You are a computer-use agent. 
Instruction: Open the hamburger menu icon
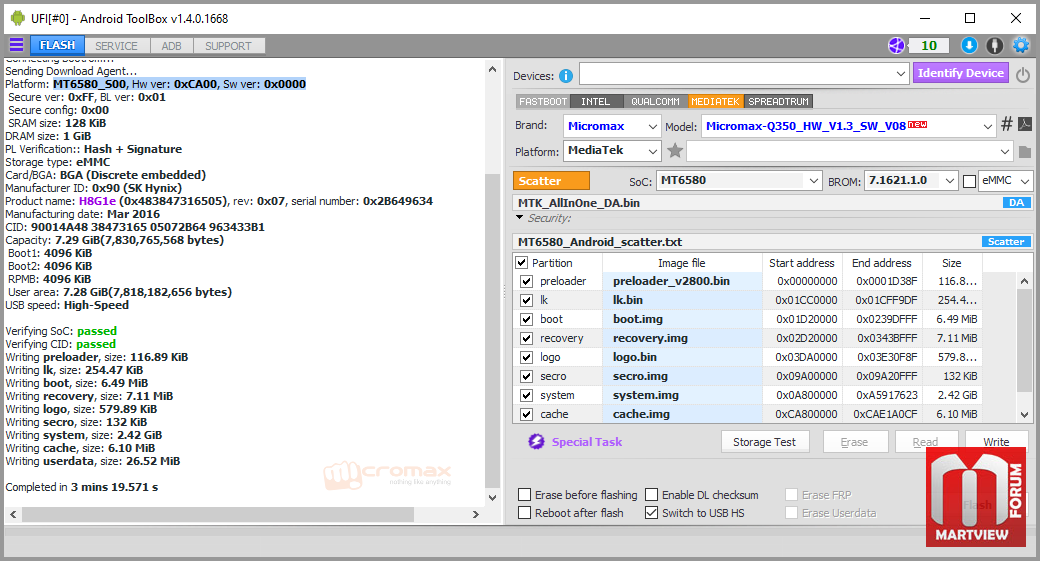click(16, 45)
